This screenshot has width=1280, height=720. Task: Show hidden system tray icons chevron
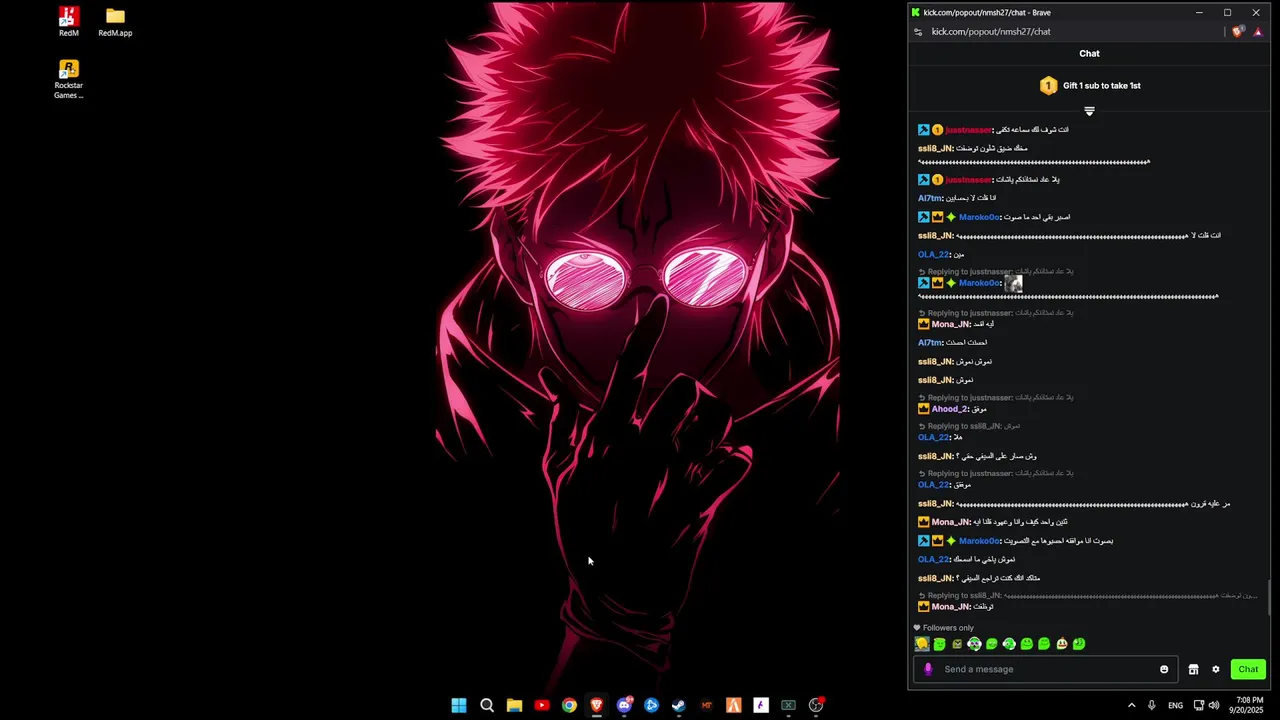tap(1132, 705)
